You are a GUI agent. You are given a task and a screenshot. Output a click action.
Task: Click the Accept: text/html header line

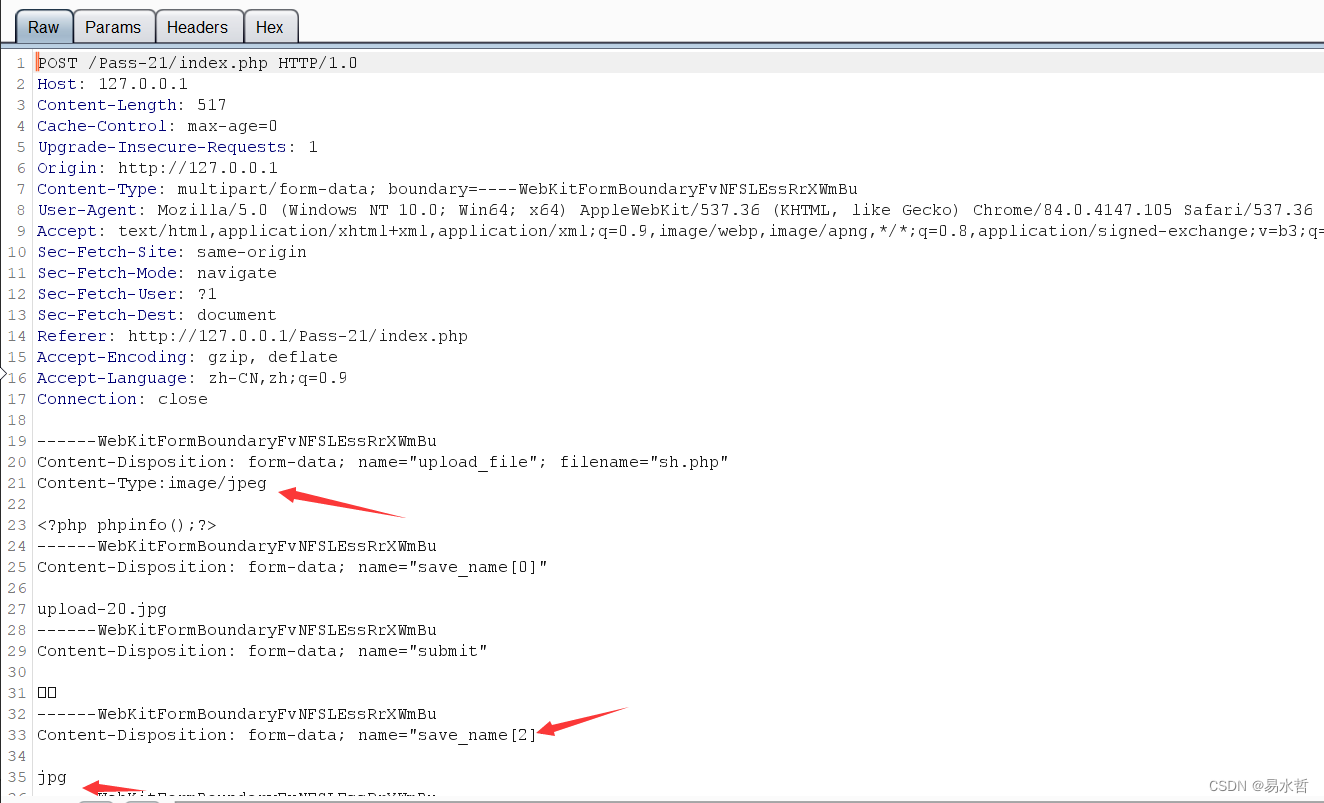pos(680,231)
